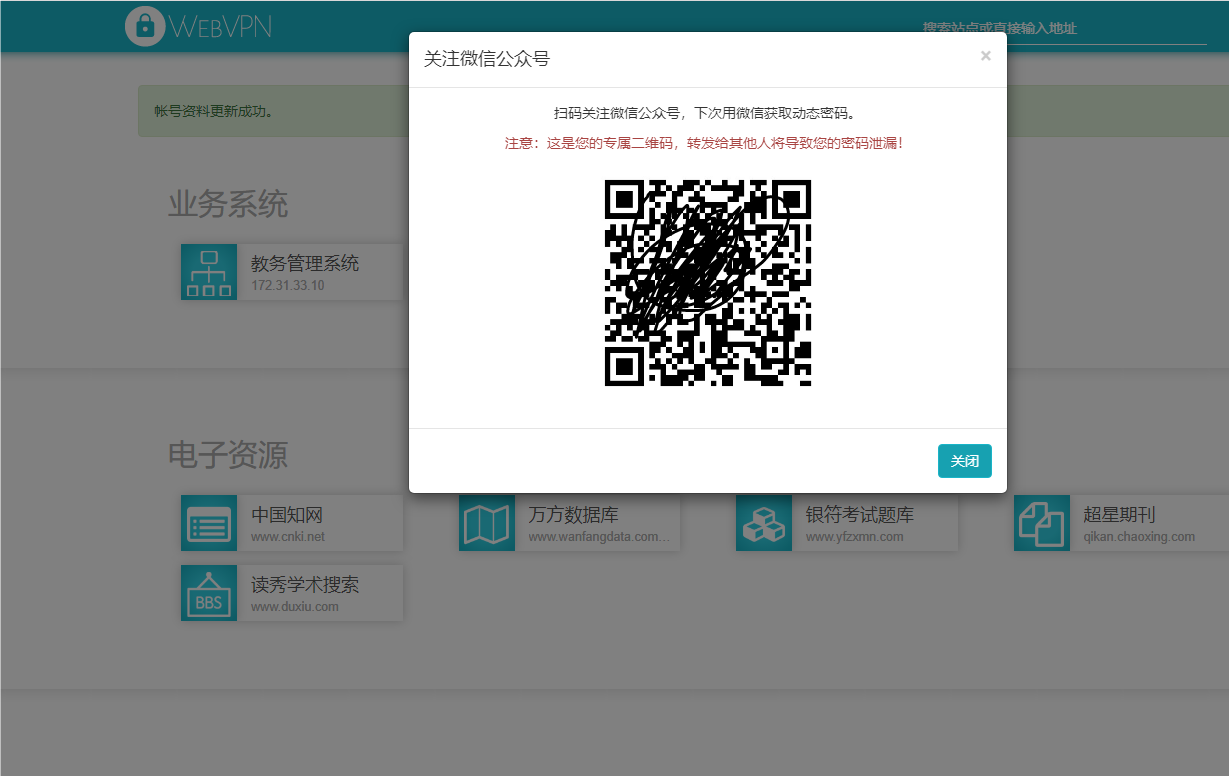Viewport: 1229px width, 776px height.
Task: Select the 银符考试题库 cubes icon
Action: pos(764,523)
